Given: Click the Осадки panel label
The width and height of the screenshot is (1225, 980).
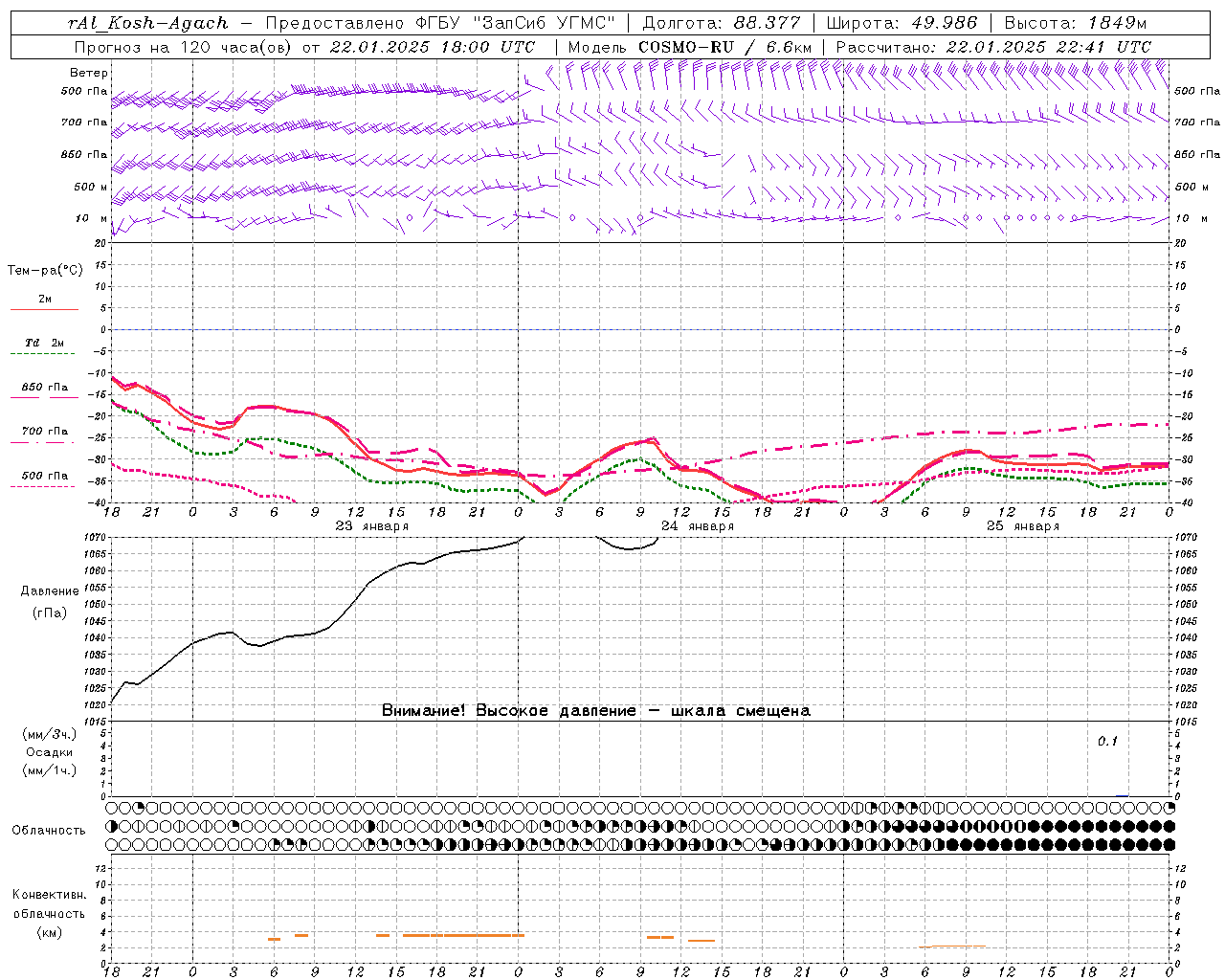Looking at the screenshot, I should point(50,753).
